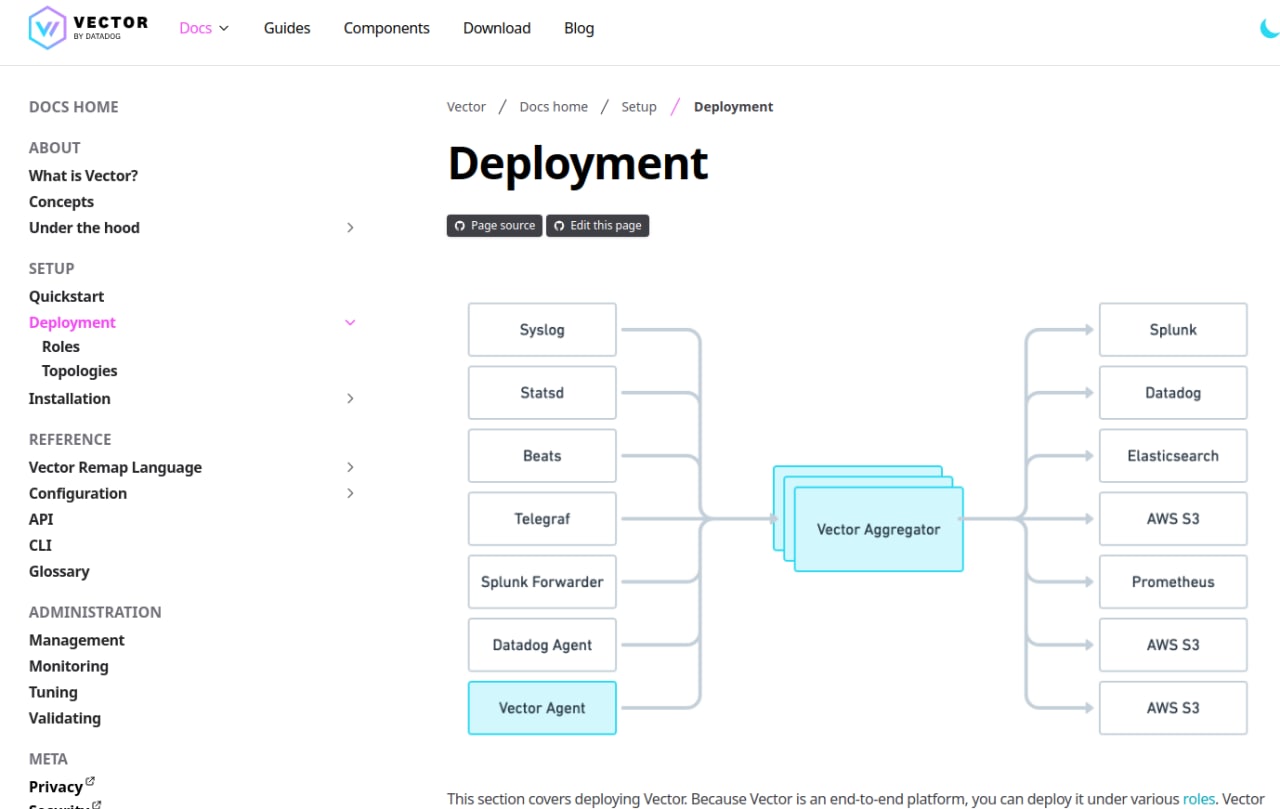Click the Vector by Datadog logo
This screenshot has height=809, width=1280.
88,28
